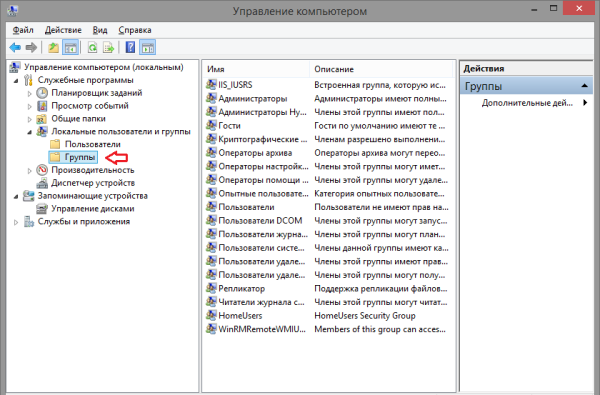600x395 pixels.
Task: Click the Диспетчер устройств icon
Action: 42,183
